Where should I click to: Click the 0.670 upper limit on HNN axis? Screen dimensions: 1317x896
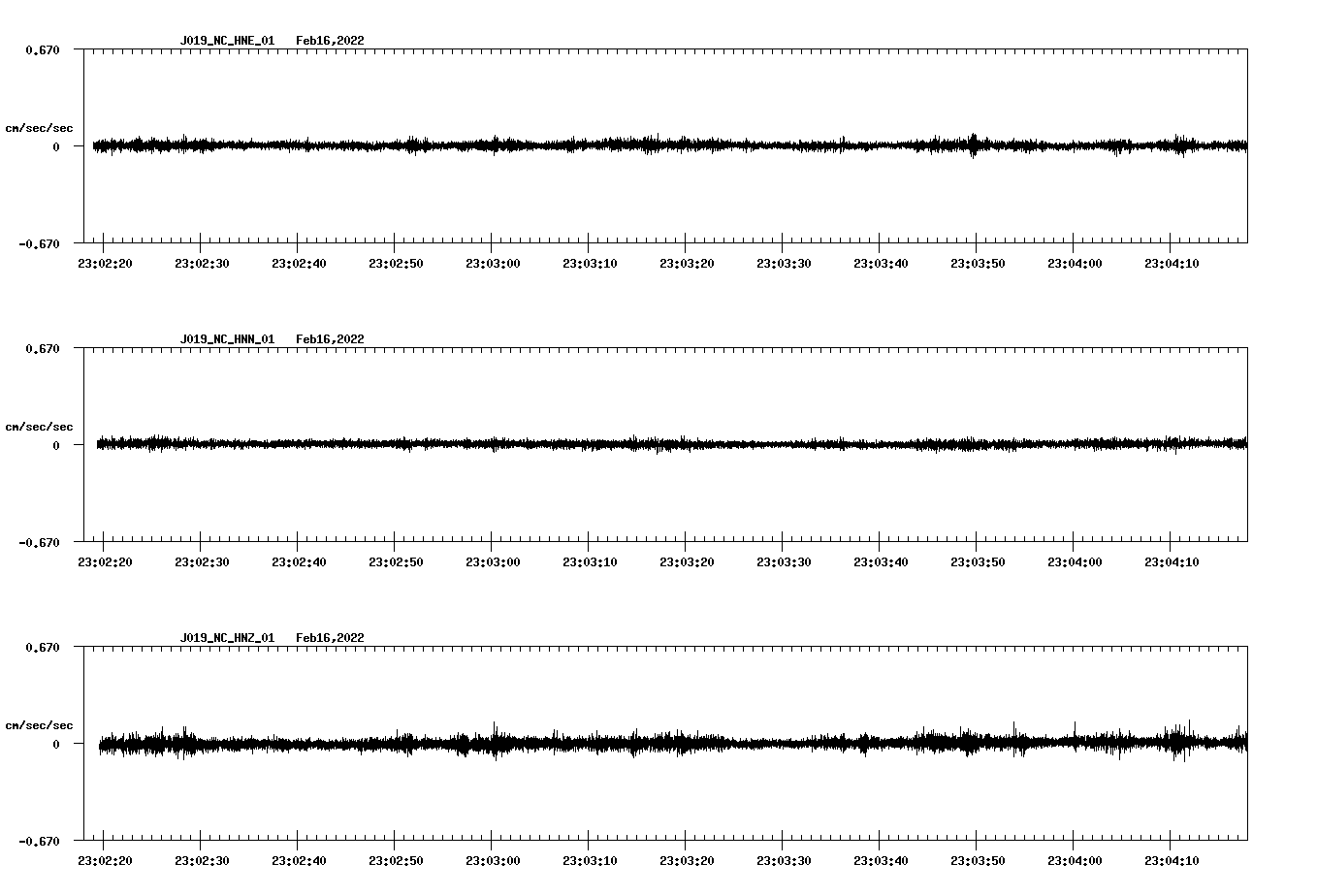(x=43, y=348)
